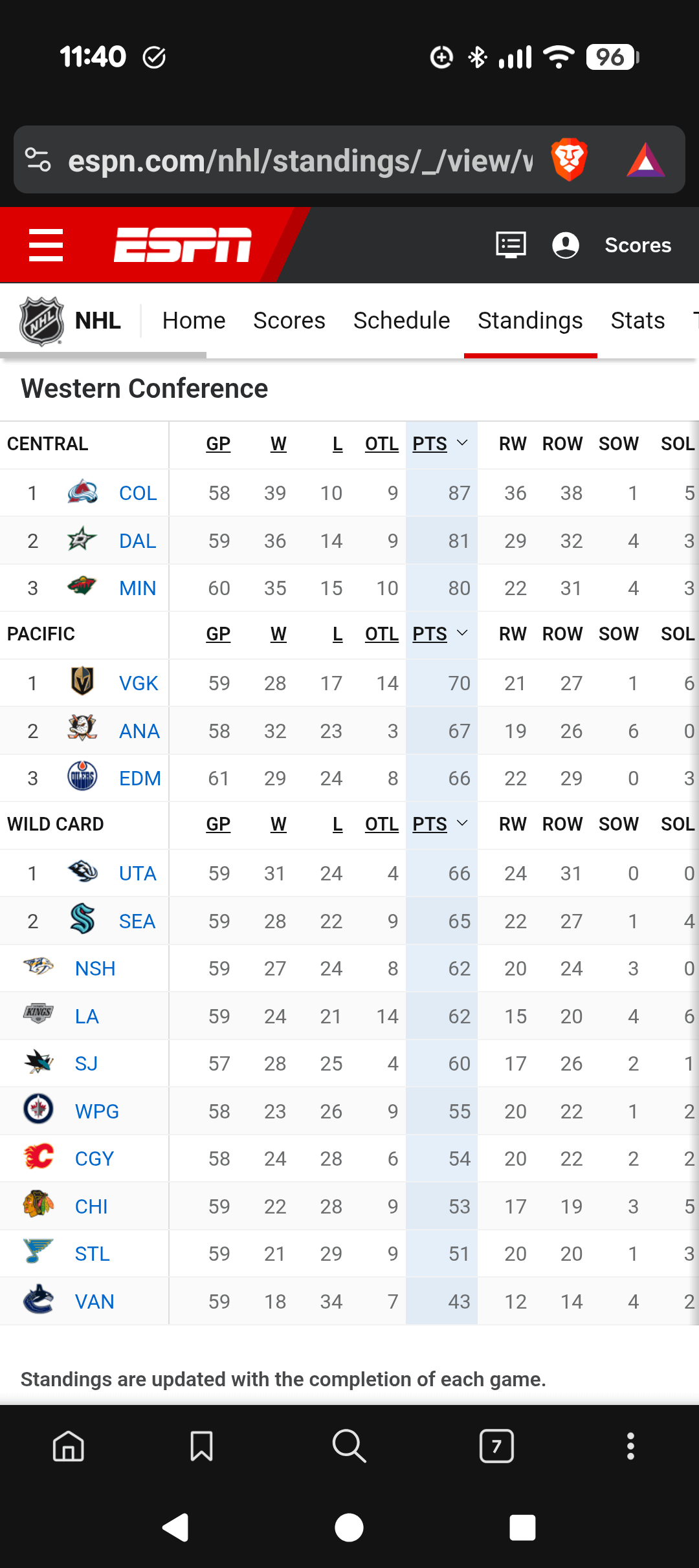Sort Central division by GP column

click(218, 444)
